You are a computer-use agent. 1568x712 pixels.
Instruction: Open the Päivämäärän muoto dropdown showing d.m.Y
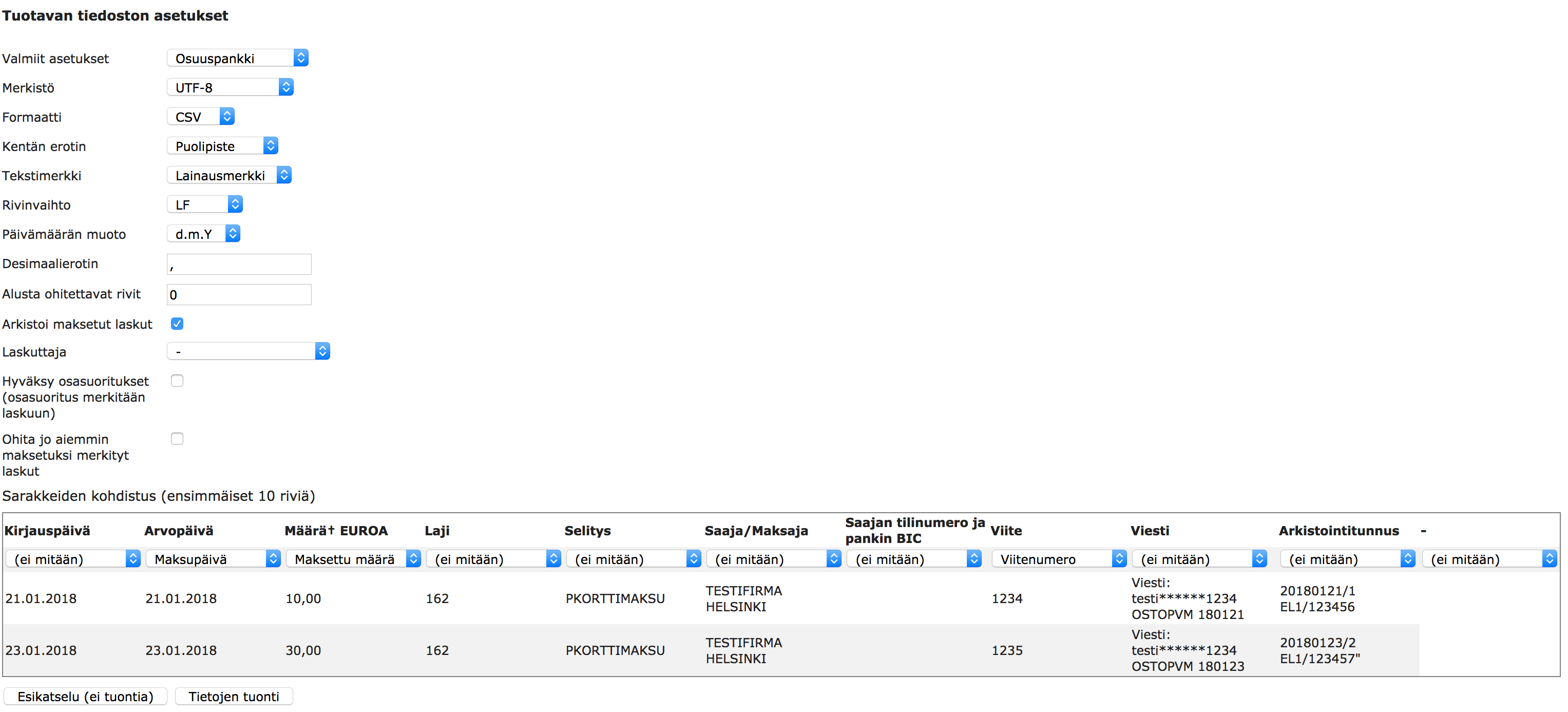click(x=204, y=233)
